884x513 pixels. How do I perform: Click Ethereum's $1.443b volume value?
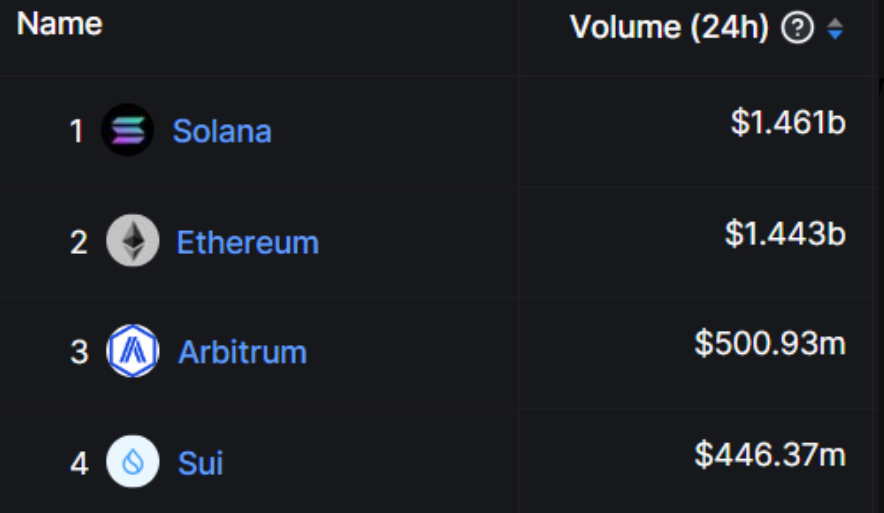coord(785,234)
